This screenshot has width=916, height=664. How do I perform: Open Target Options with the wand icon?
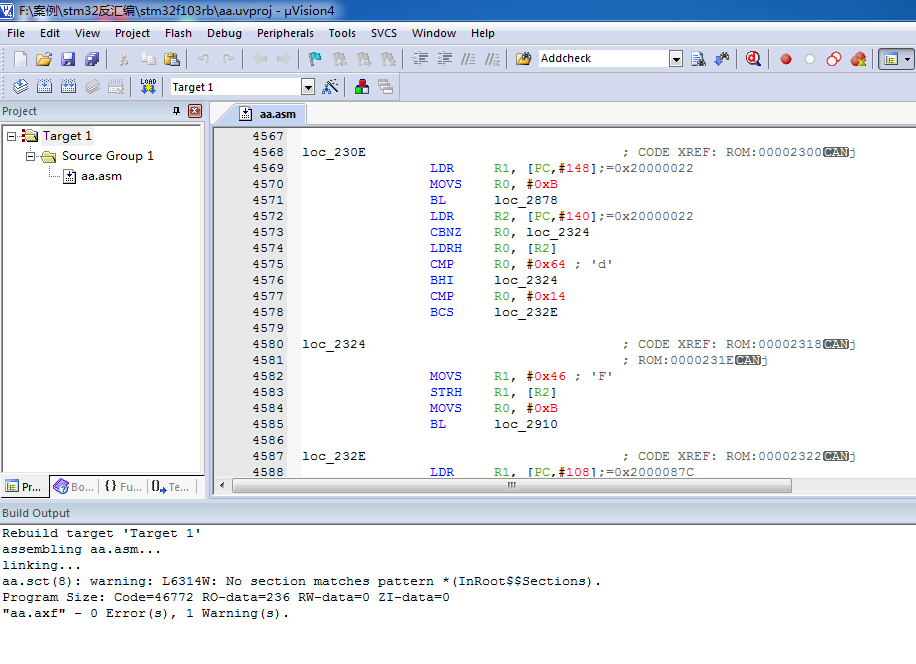pyautogui.click(x=331, y=87)
